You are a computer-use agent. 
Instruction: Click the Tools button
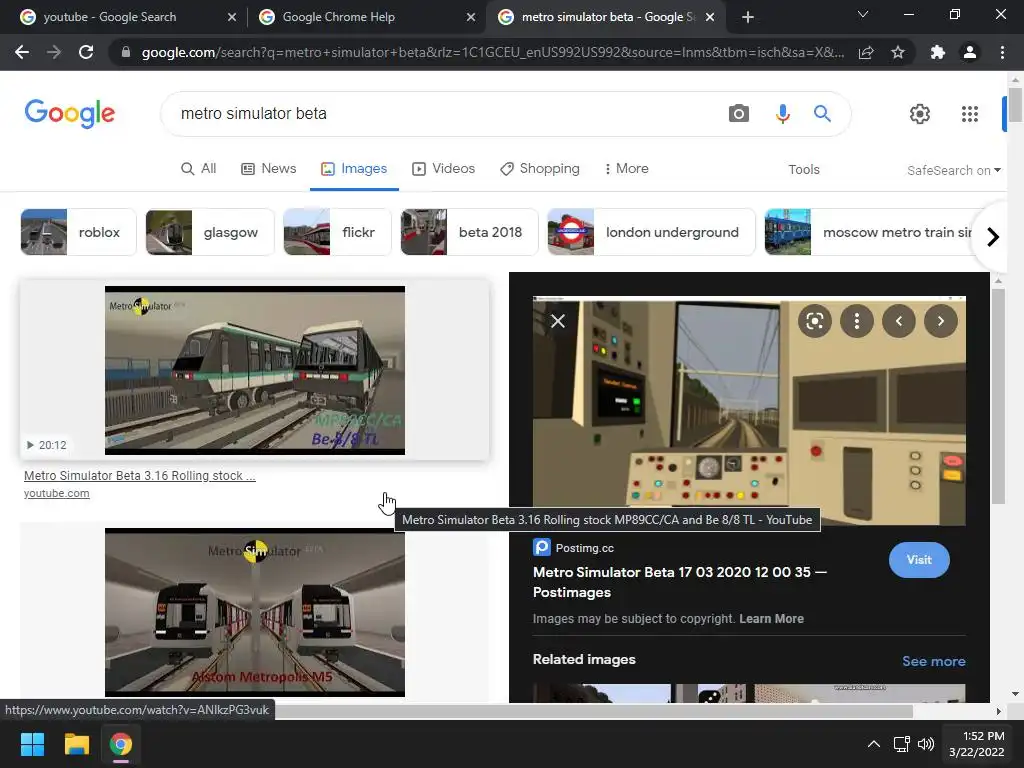pos(804,170)
